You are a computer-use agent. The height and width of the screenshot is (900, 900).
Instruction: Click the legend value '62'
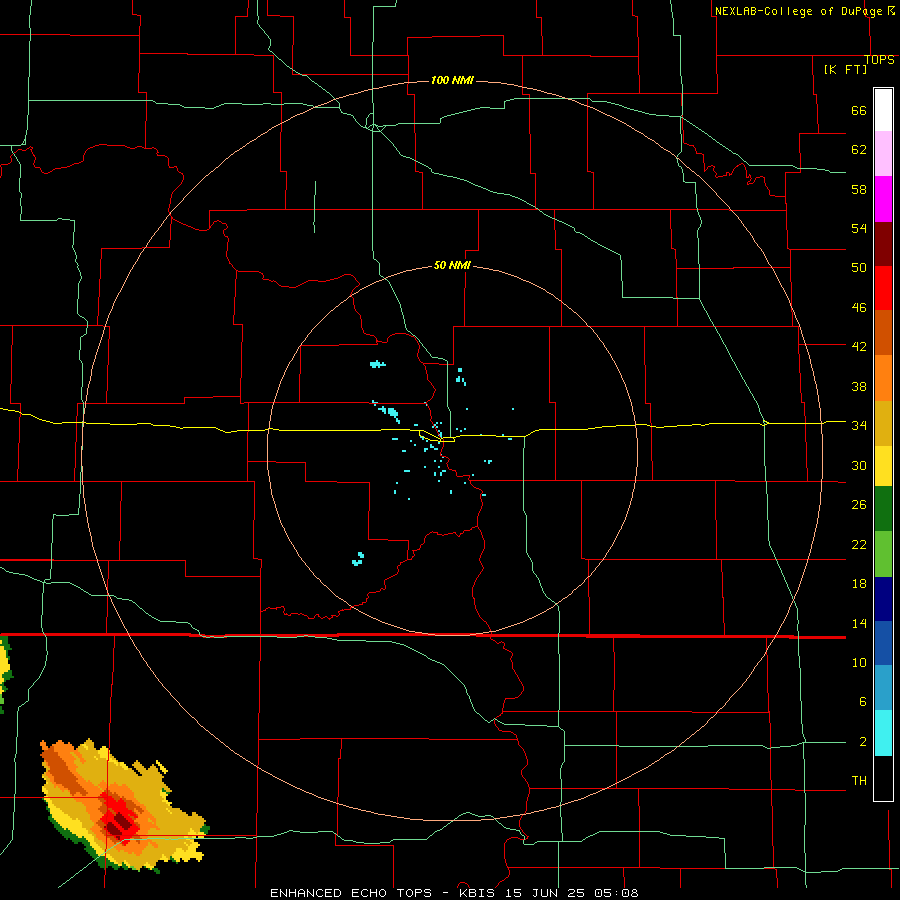[x=859, y=150]
